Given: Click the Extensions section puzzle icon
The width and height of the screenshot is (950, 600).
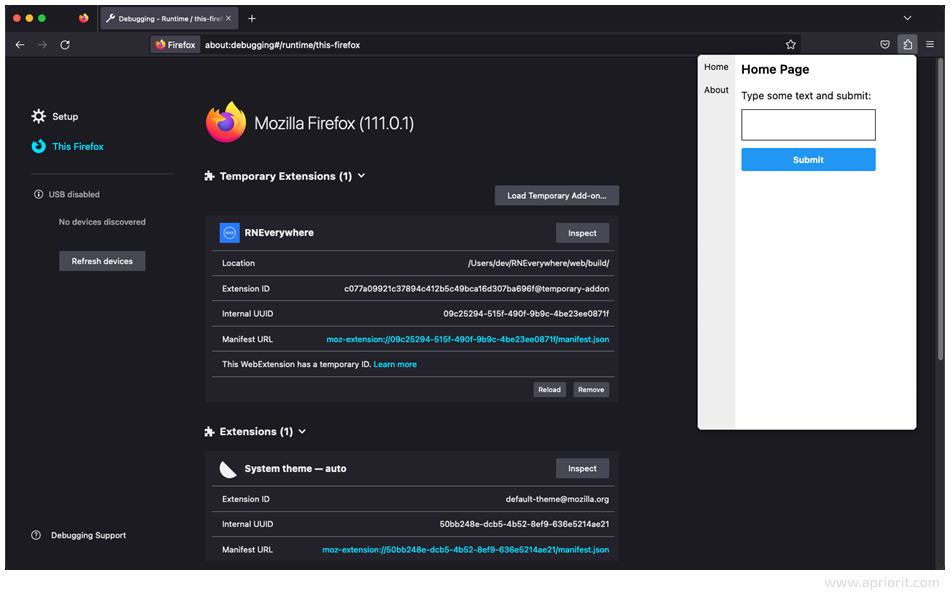Looking at the screenshot, I should [x=210, y=432].
